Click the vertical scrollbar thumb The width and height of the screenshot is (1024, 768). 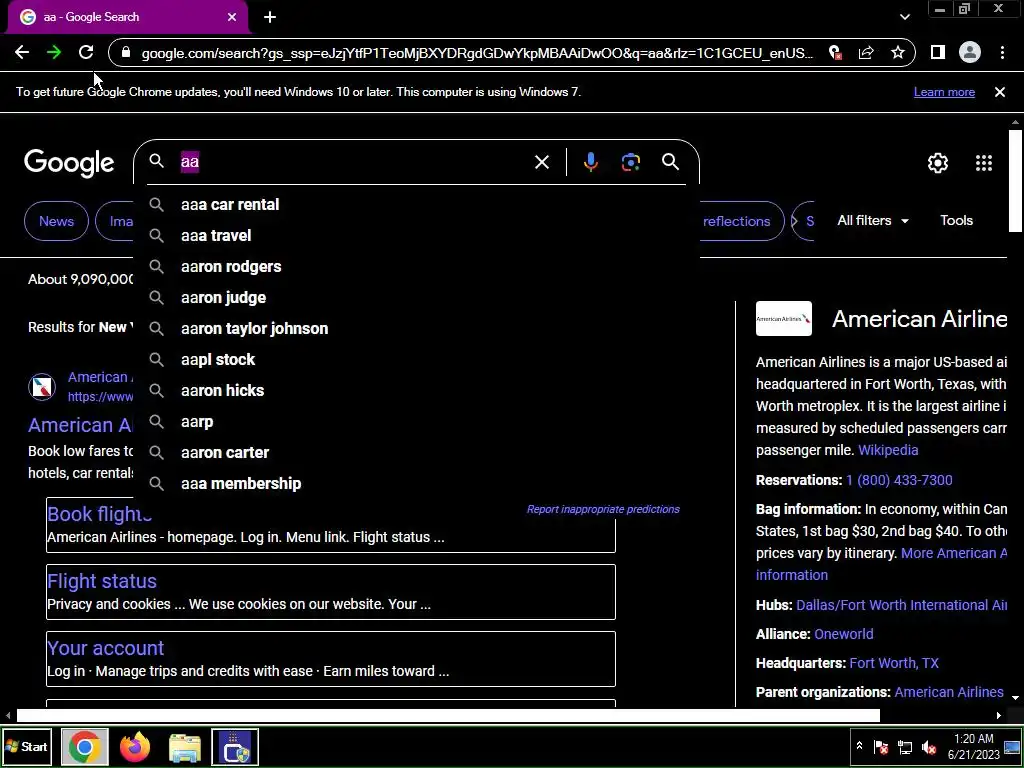[1015, 181]
